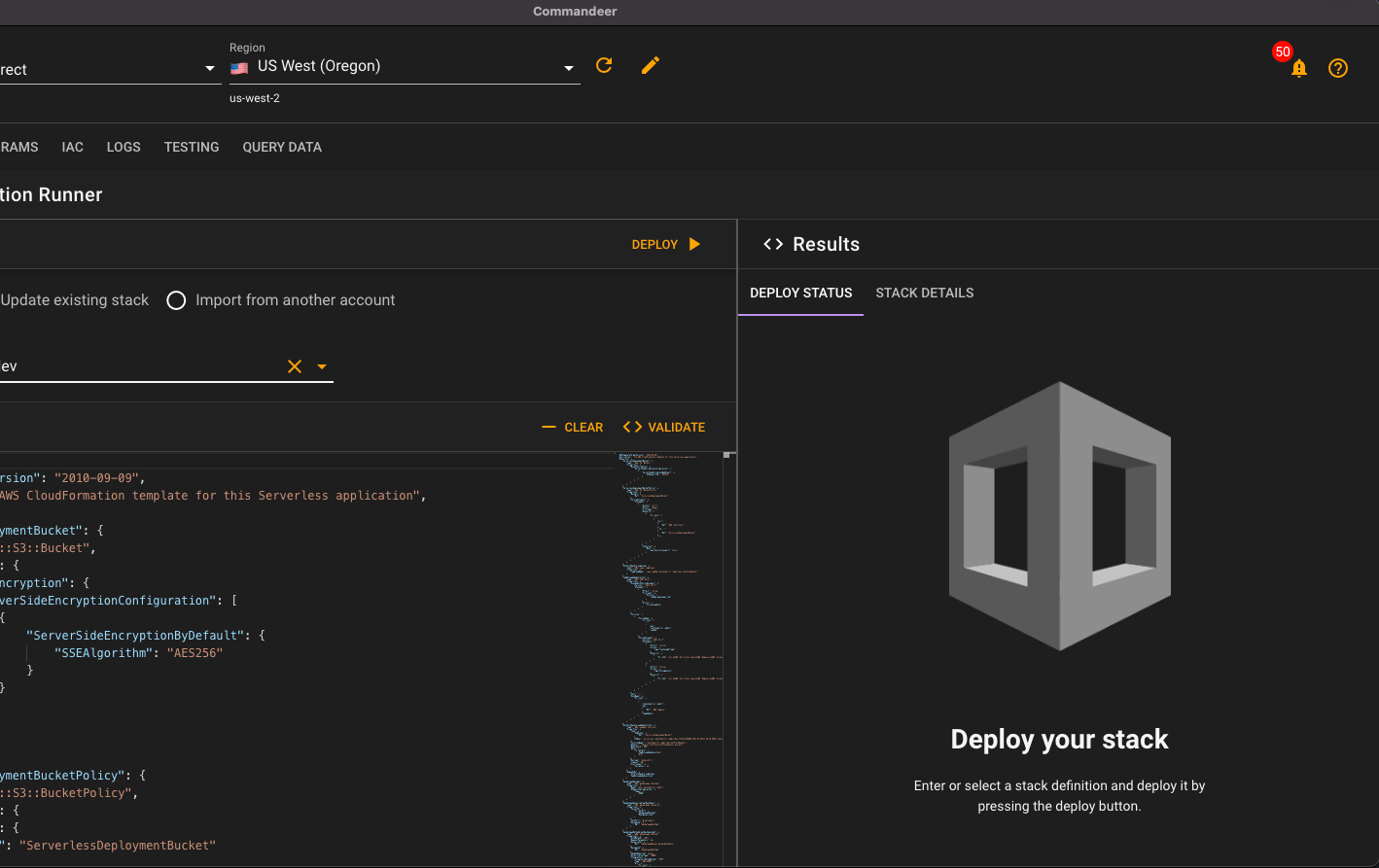This screenshot has height=868, width=1379.
Task: Click the large CloudFormation cube logo
Action: coord(1059,515)
